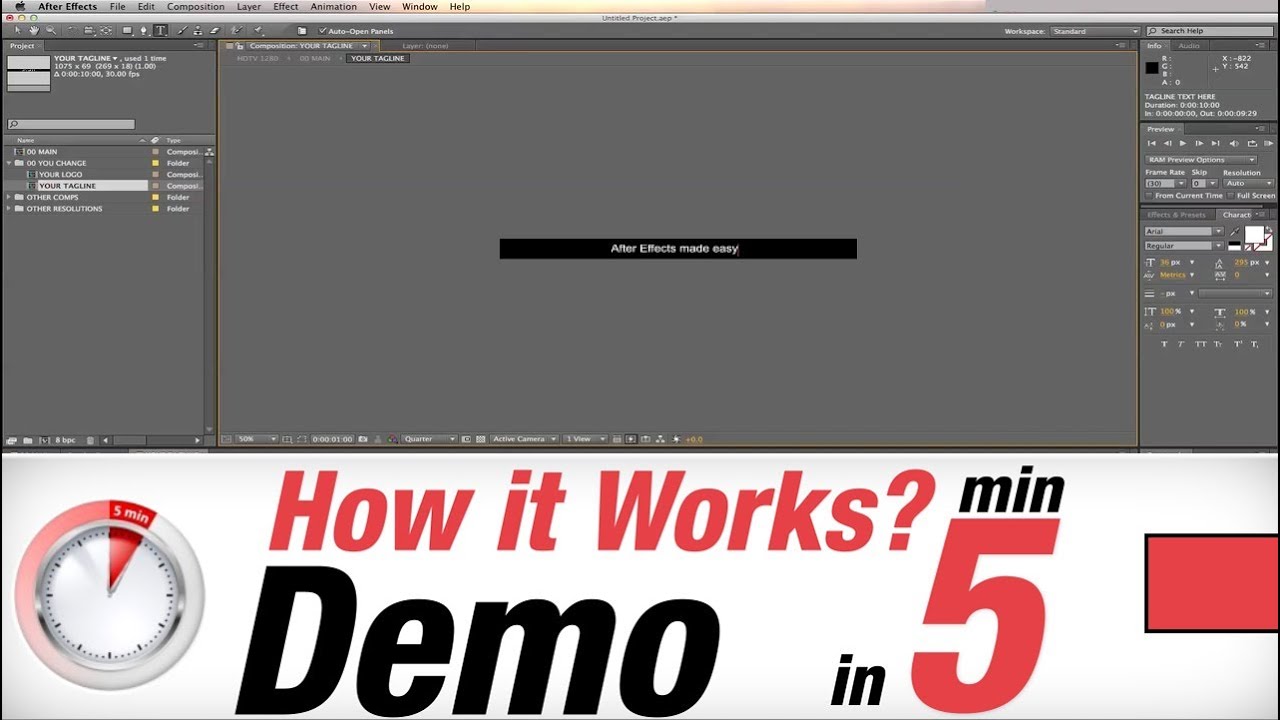This screenshot has width=1280, height=720.
Task: Select the Zoom magnifier tool
Action: 51,30
